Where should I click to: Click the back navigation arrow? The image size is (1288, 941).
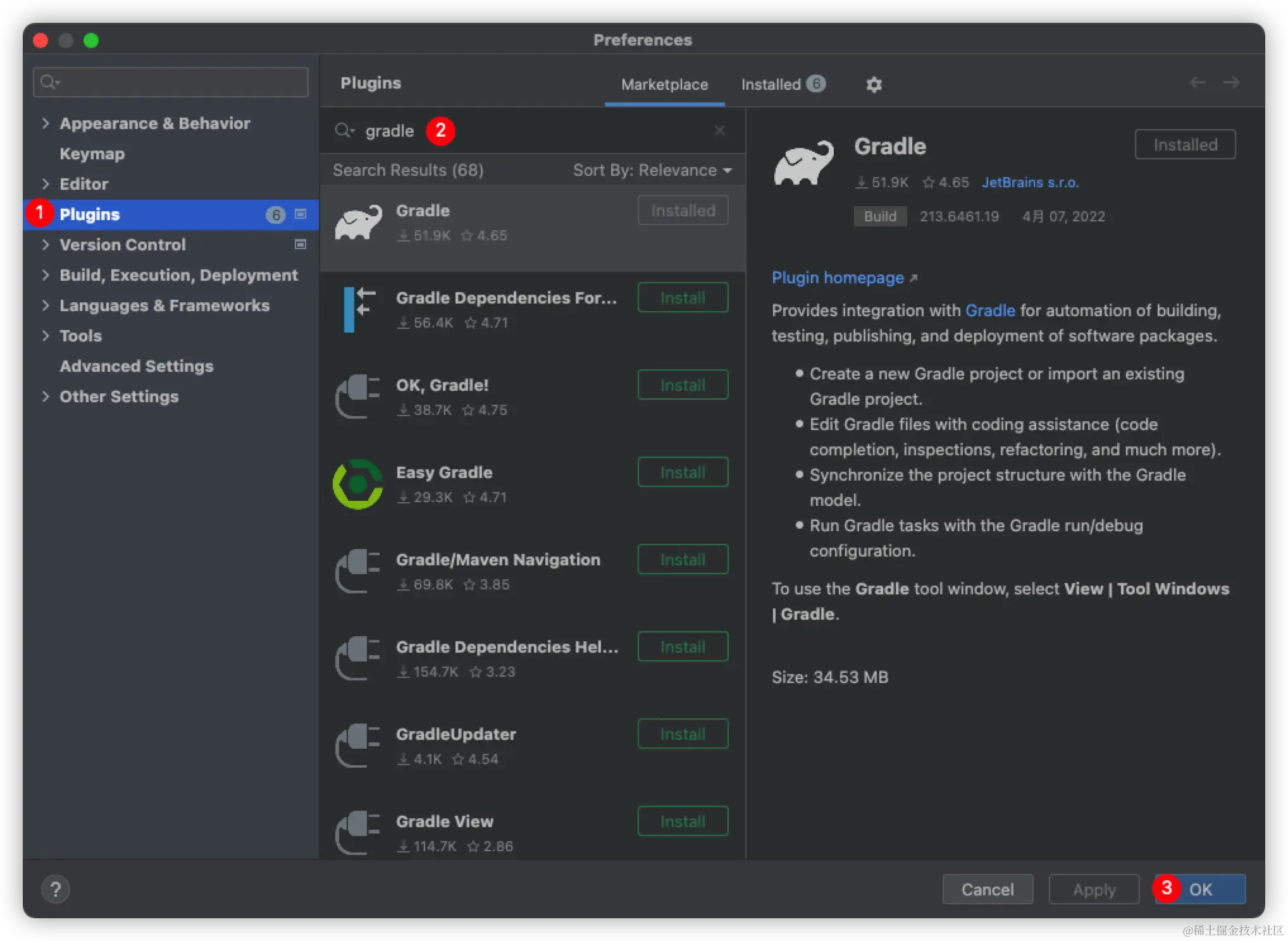click(x=1197, y=83)
